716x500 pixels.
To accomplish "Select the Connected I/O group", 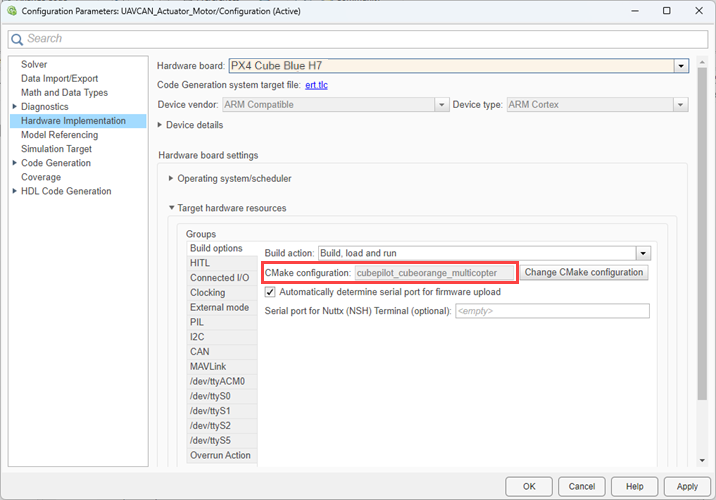I will click(219, 278).
